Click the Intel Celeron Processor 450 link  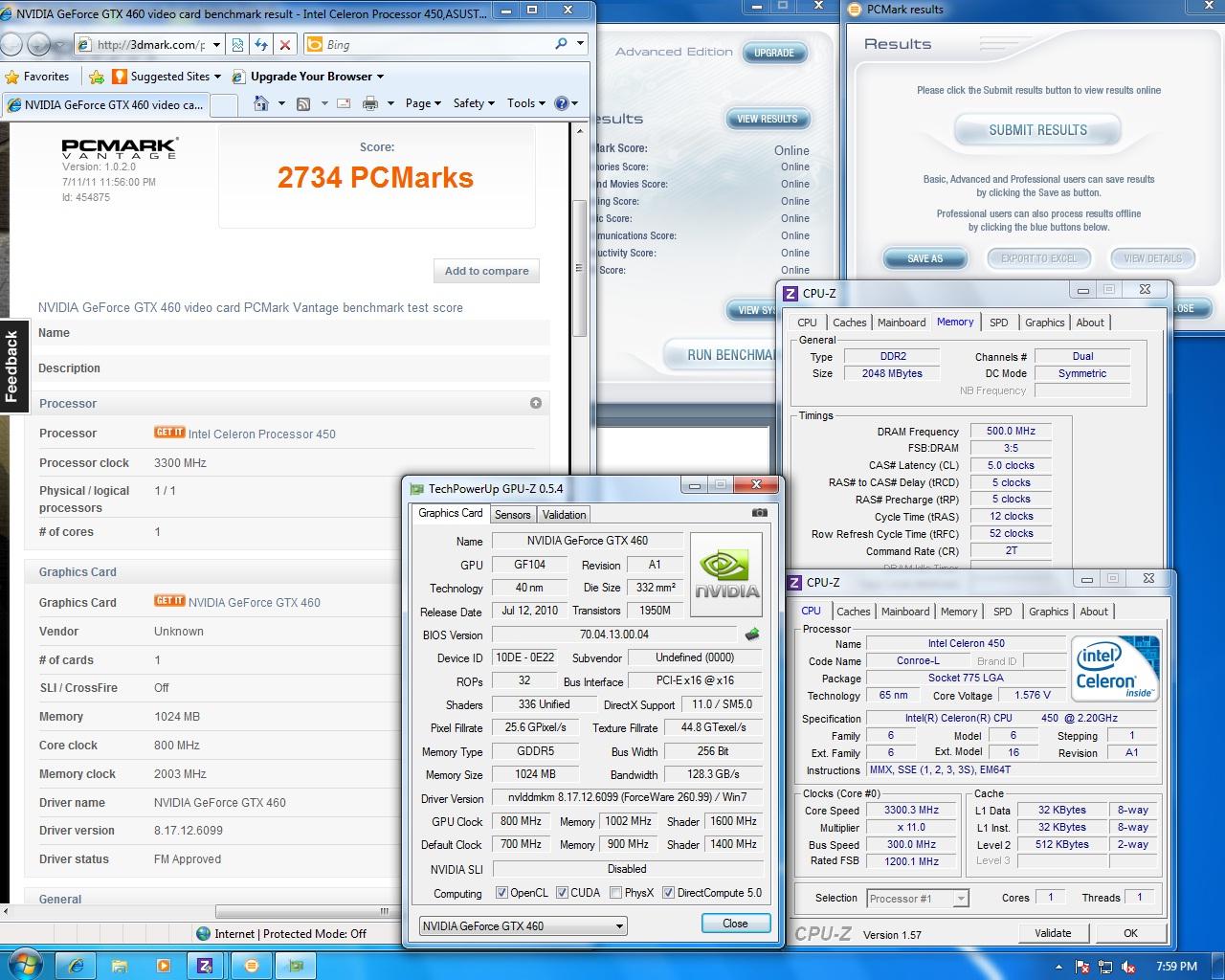click(x=261, y=434)
